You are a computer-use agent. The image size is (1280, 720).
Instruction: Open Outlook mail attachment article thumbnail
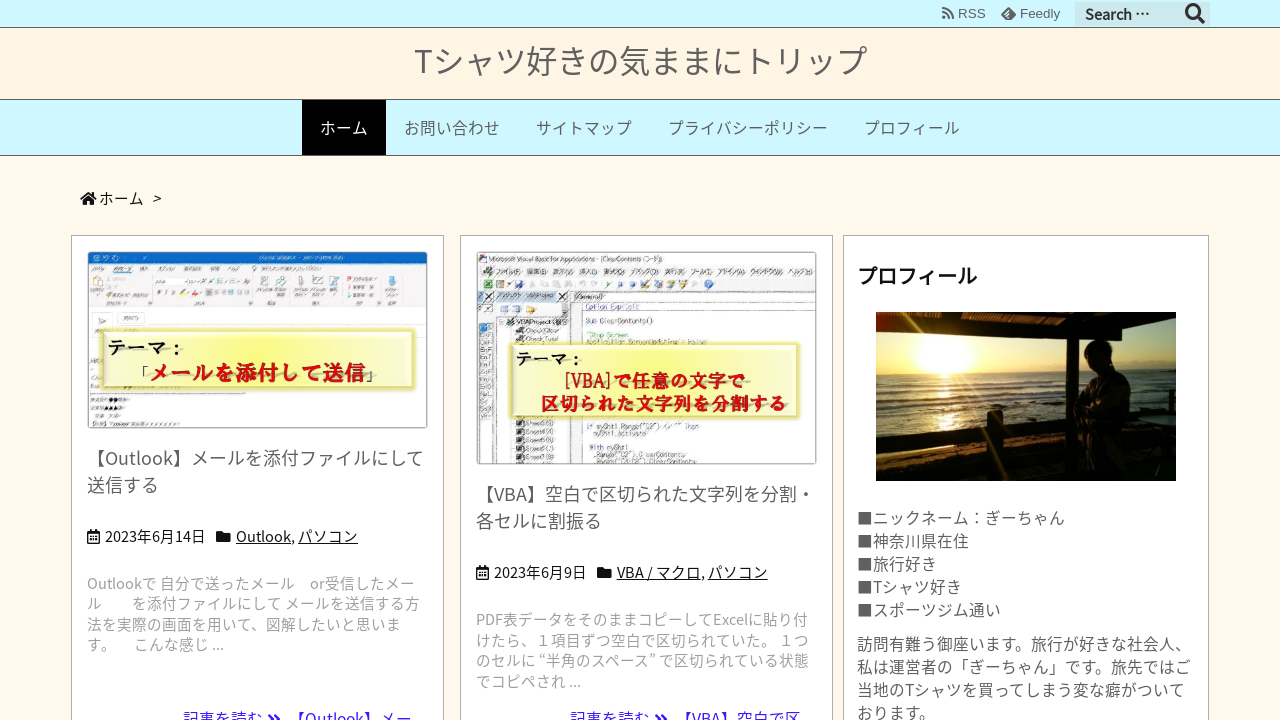257,340
